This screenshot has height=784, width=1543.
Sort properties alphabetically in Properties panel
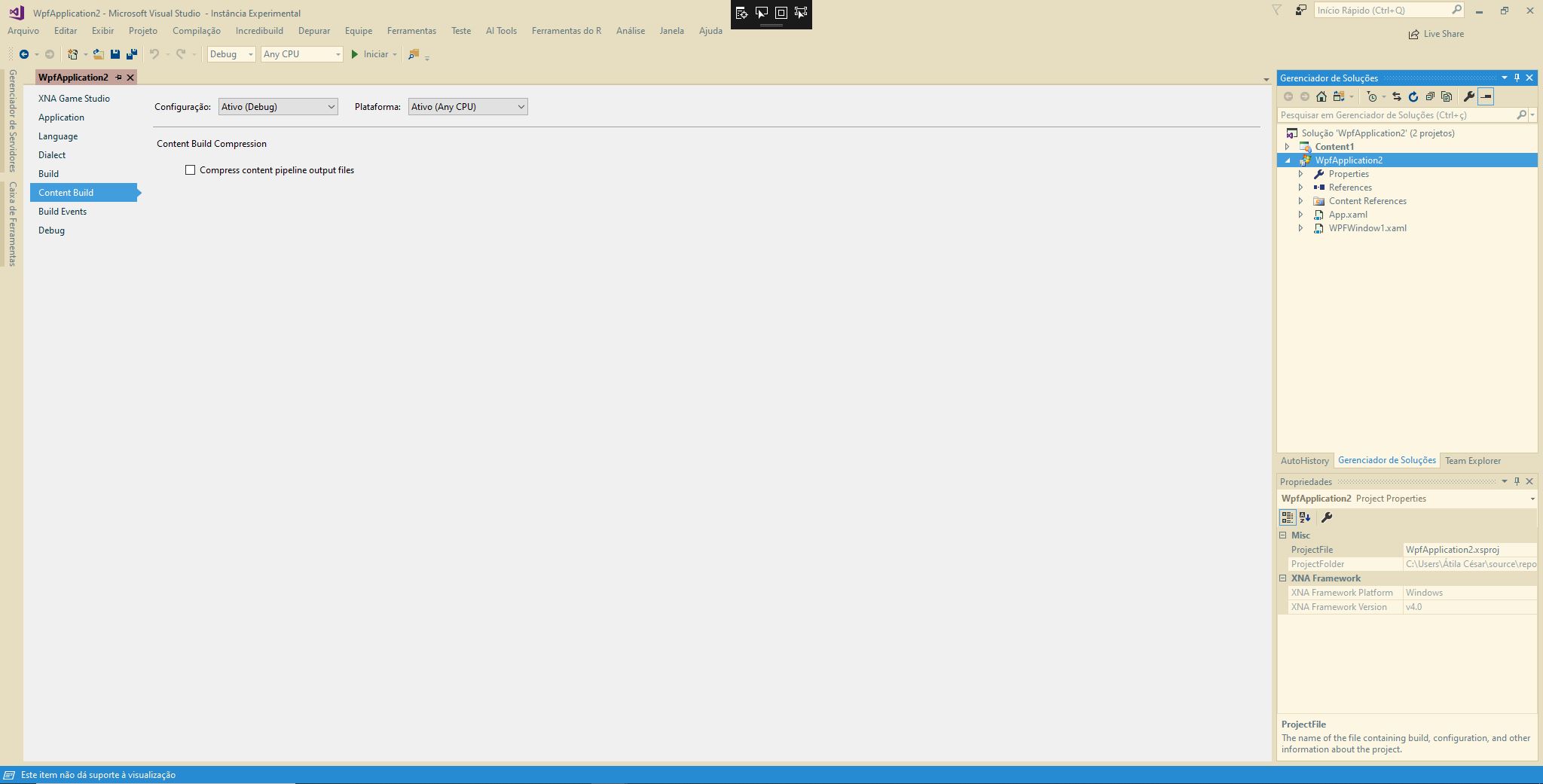point(1304,517)
